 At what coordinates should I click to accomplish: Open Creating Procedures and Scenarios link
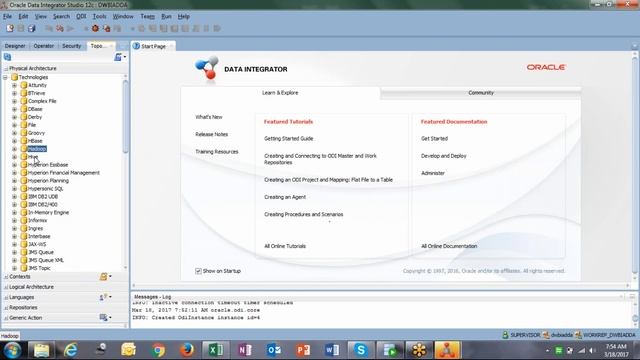[304, 214]
